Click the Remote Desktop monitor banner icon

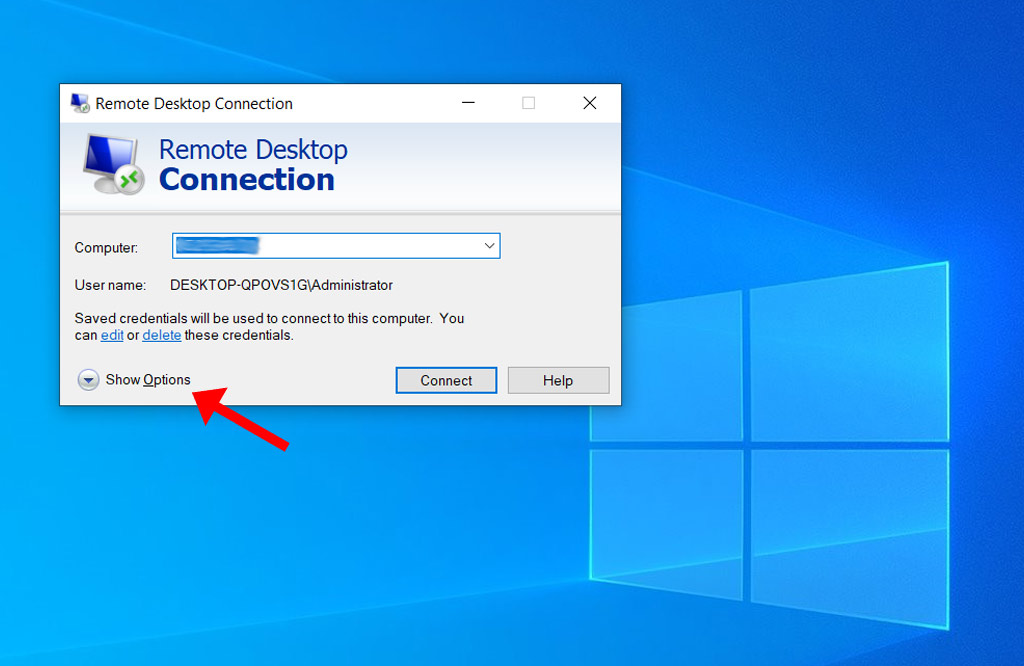click(x=113, y=165)
